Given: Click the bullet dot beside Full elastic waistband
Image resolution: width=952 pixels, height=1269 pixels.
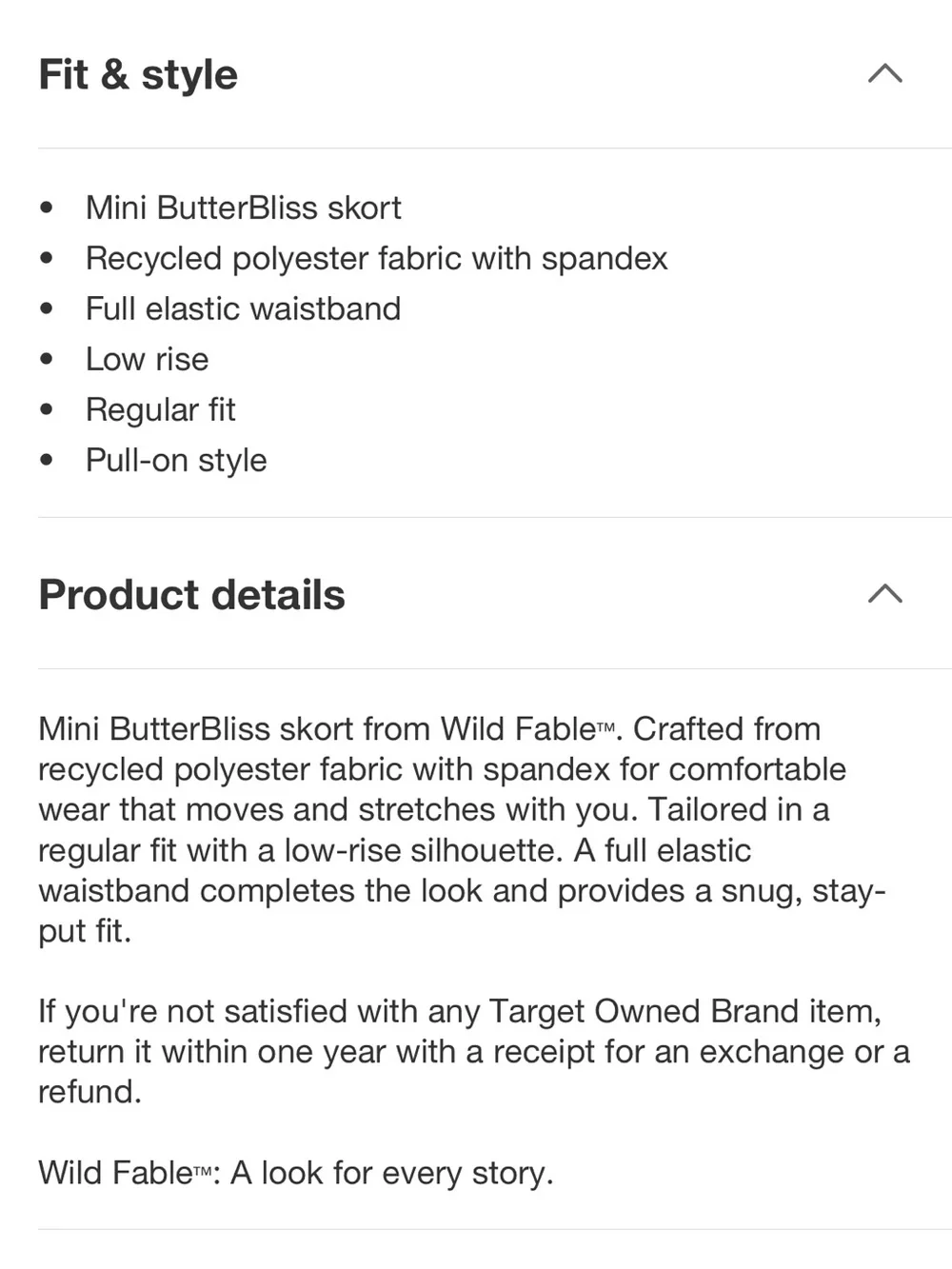Looking at the screenshot, I should [x=47, y=308].
